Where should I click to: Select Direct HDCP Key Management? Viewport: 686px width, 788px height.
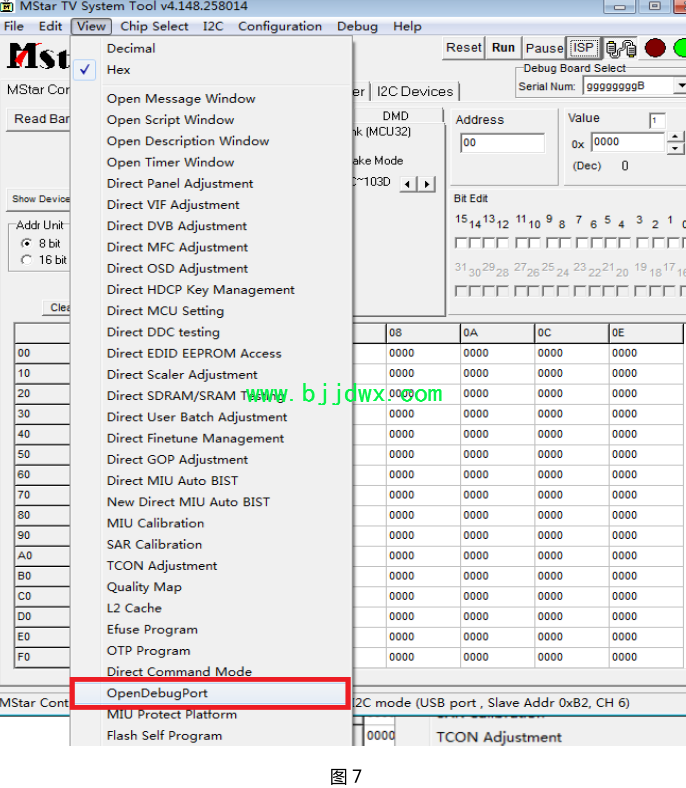pyautogui.click(x=211, y=289)
